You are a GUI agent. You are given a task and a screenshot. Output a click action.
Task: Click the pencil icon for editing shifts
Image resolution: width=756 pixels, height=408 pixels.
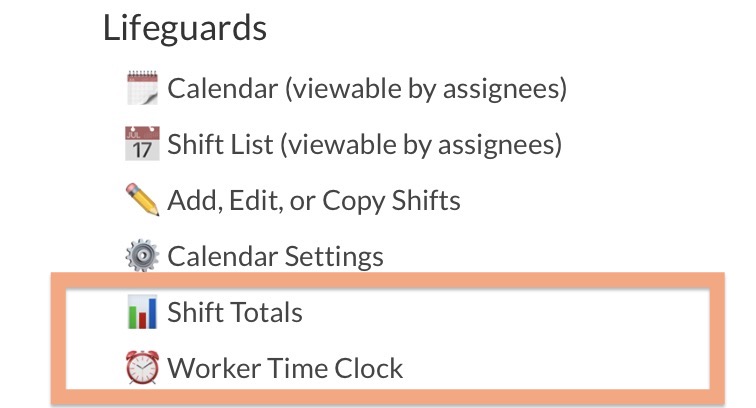144,200
